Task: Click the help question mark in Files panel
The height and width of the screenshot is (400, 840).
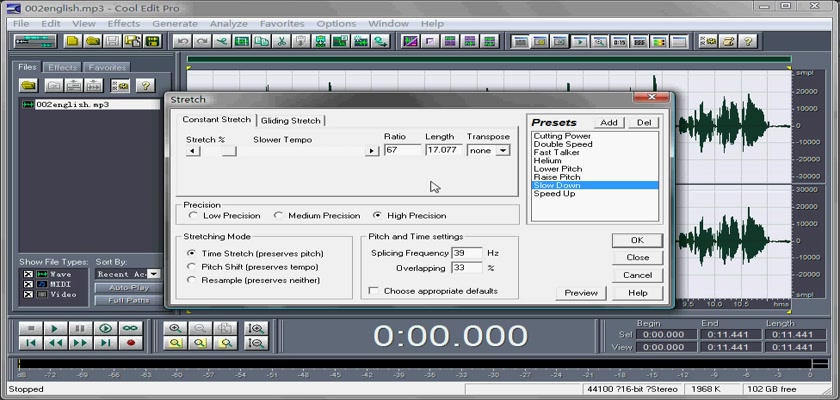Action: click(145, 85)
